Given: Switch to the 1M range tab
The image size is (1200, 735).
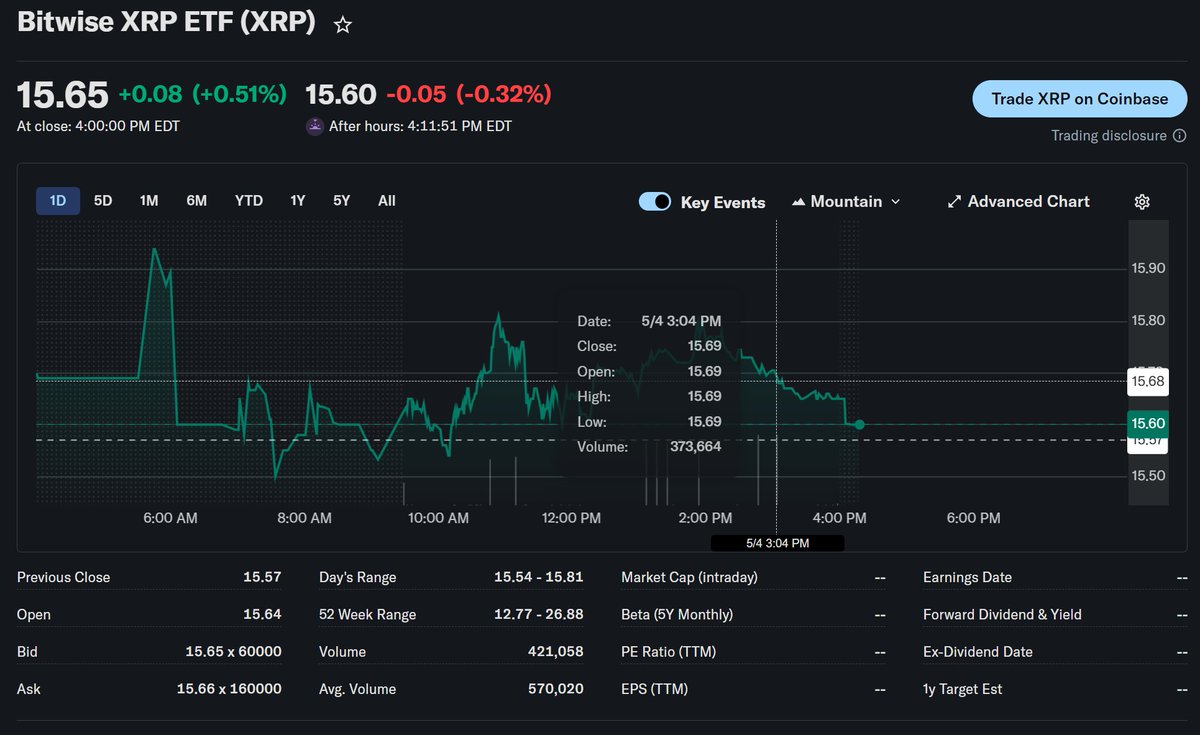Looking at the screenshot, I should click(149, 201).
